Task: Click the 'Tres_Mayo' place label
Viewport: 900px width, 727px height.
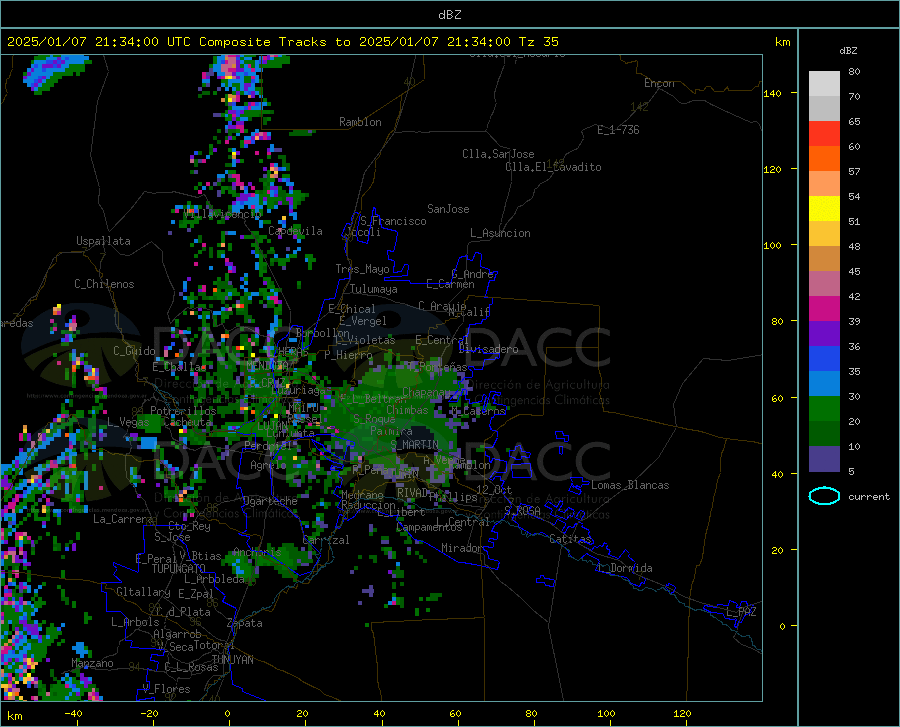Action: click(362, 269)
